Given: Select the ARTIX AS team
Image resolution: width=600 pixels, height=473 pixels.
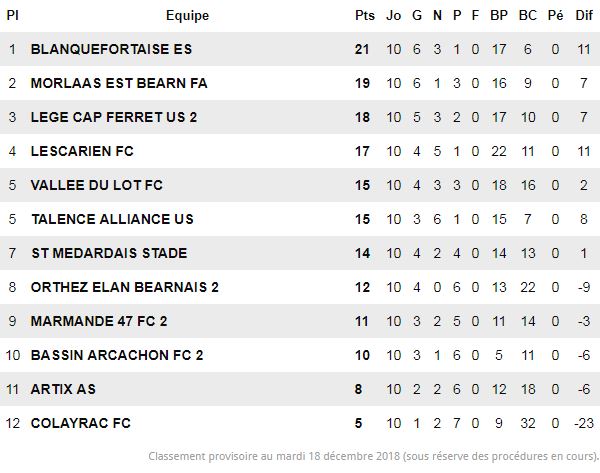Looking at the screenshot, I should (x=63, y=389).
